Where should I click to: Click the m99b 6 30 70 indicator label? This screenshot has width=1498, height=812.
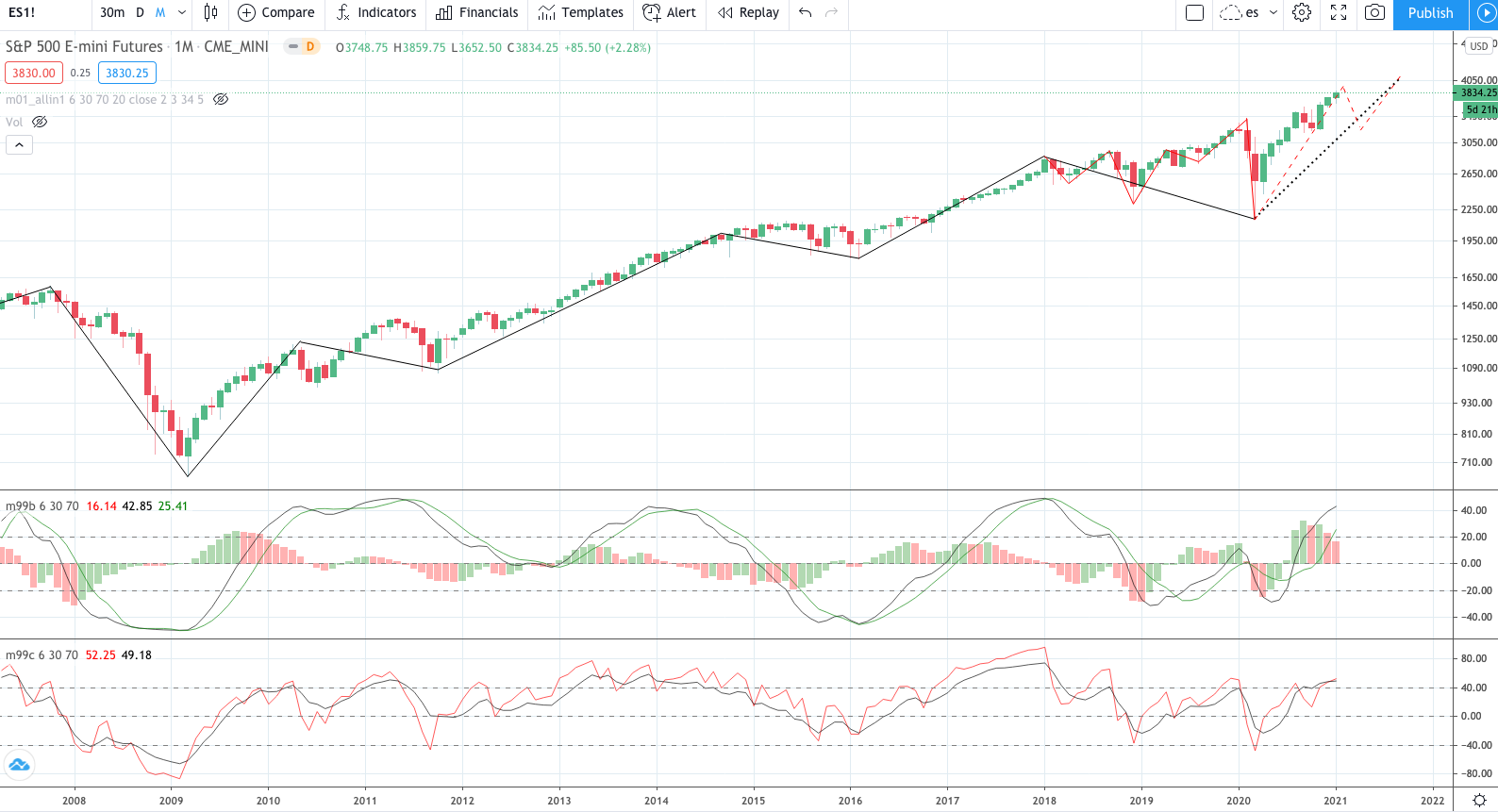pyautogui.click(x=42, y=506)
